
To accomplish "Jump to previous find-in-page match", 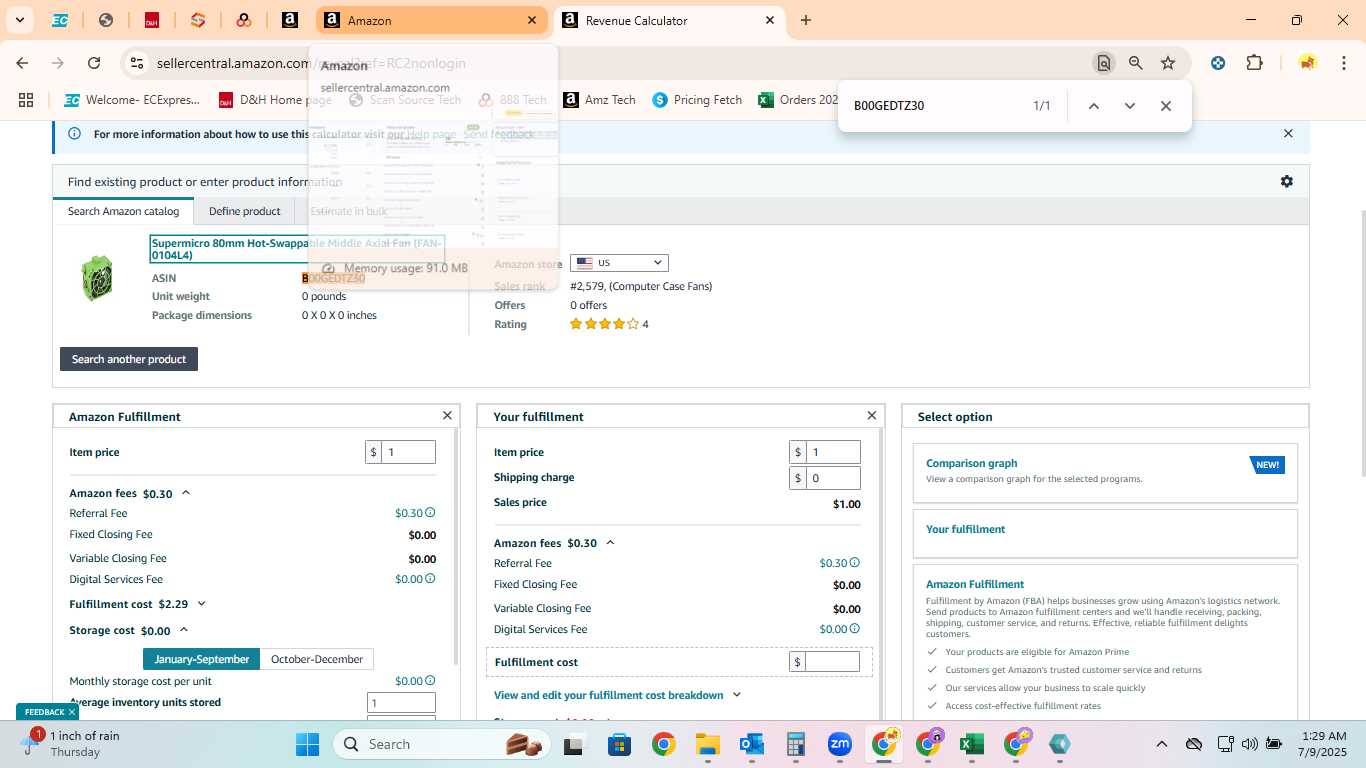I will 1094,106.
